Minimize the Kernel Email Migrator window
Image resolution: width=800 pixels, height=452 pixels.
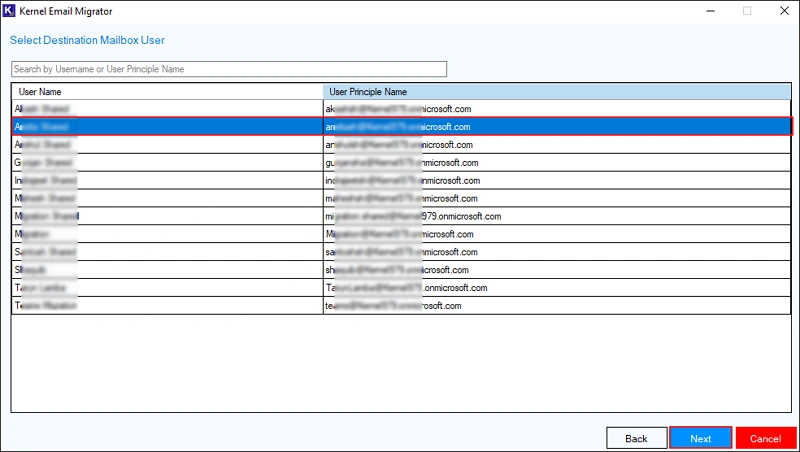[710, 11]
